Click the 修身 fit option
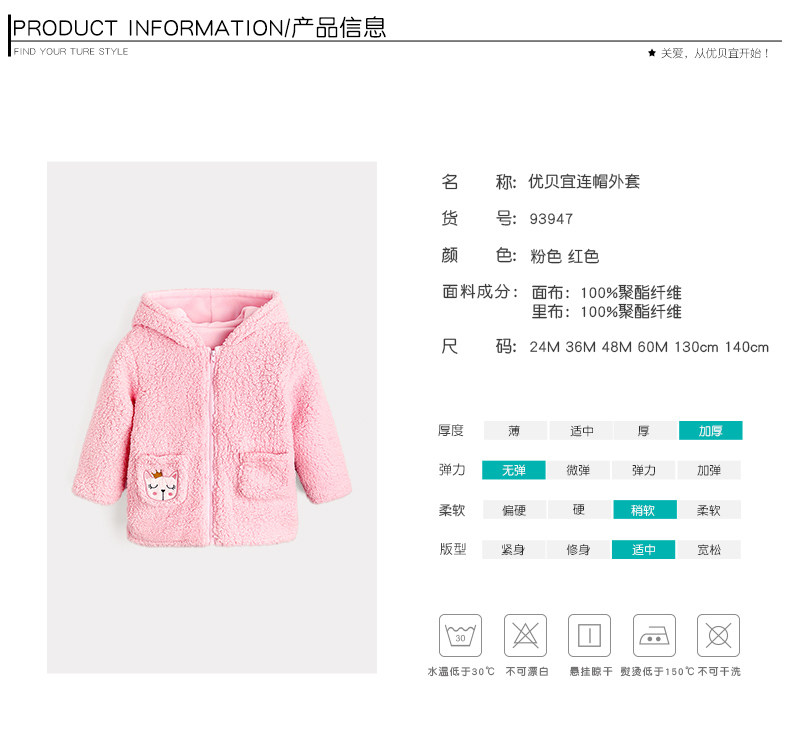 tap(578, 550)
